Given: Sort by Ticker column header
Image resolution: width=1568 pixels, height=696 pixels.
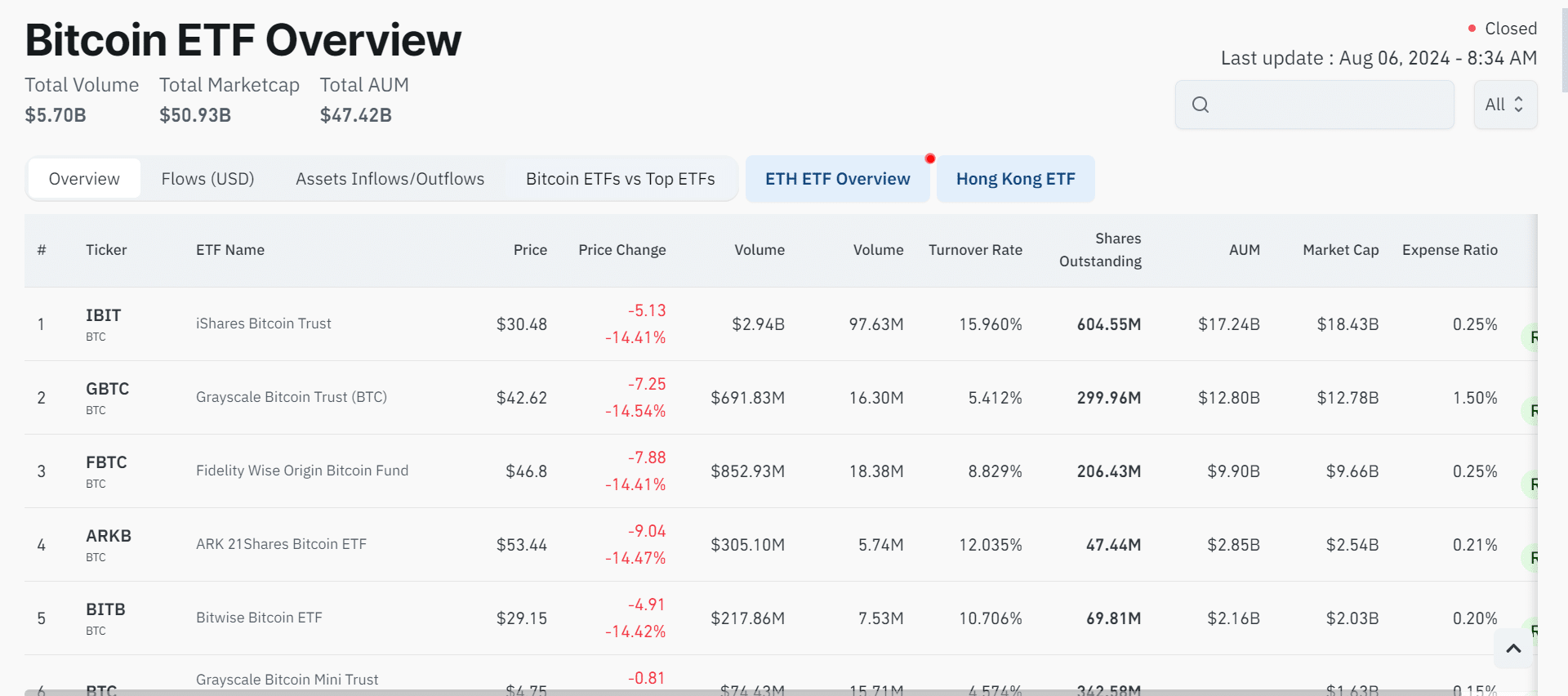Looking at the screenshot, I should coord(106,250).
